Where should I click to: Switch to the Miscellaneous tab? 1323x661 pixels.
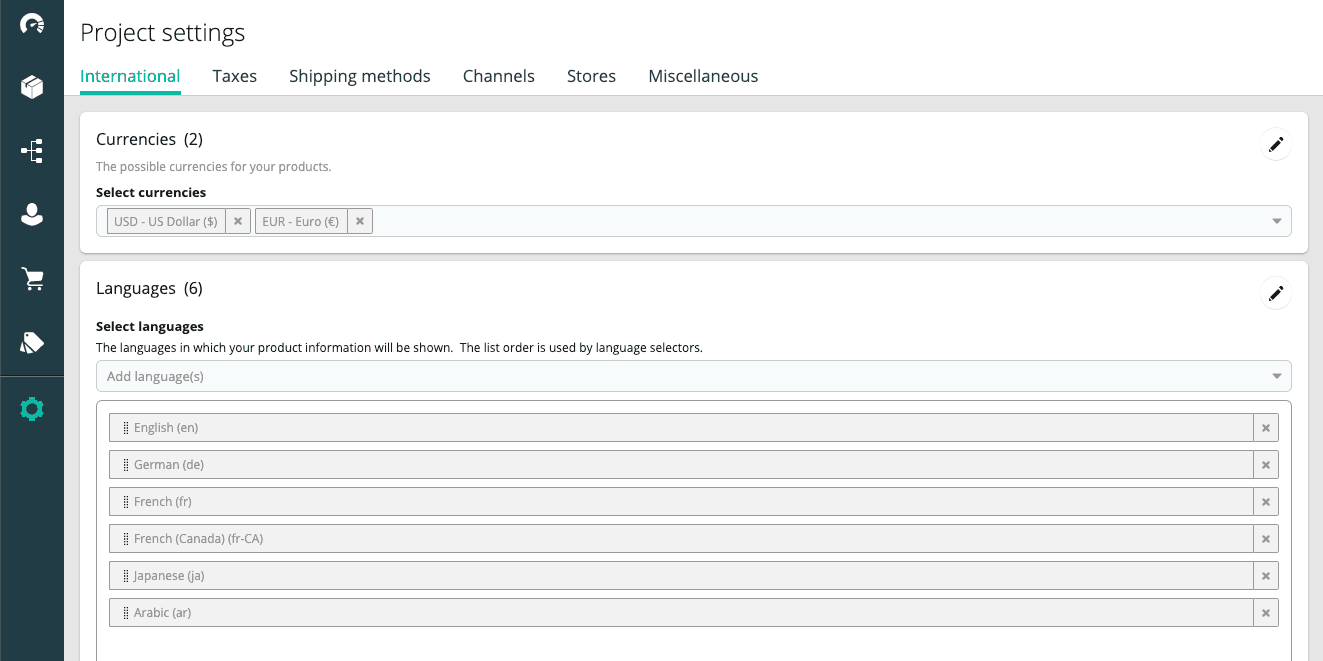click(x=703, y=76)
